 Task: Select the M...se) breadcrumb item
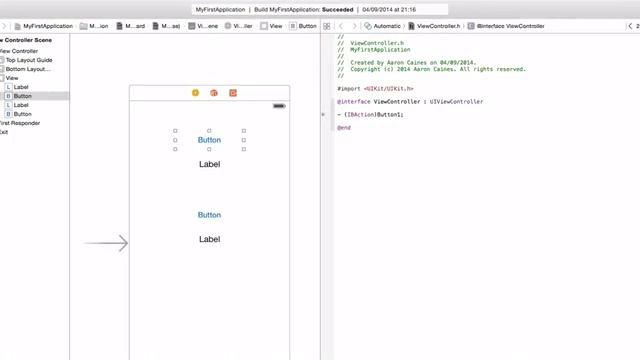point(166,26)
